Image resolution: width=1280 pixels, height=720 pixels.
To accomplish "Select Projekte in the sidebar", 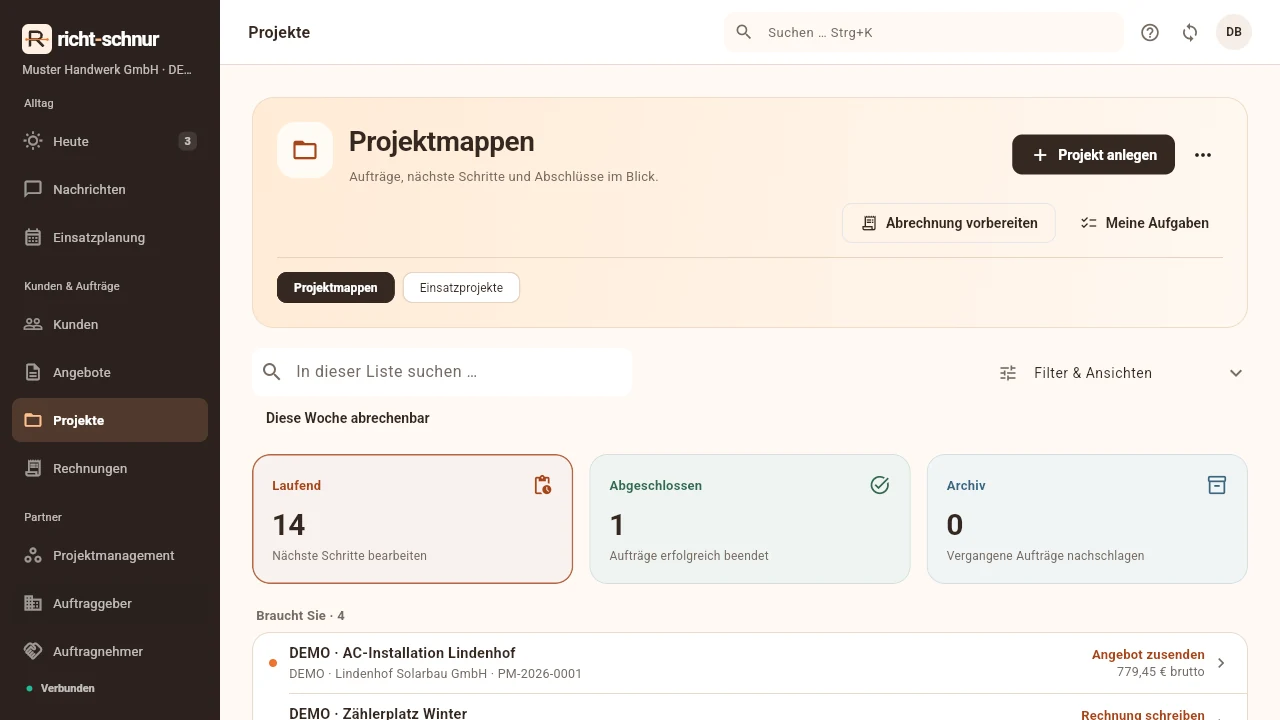I will coord(110,420).
